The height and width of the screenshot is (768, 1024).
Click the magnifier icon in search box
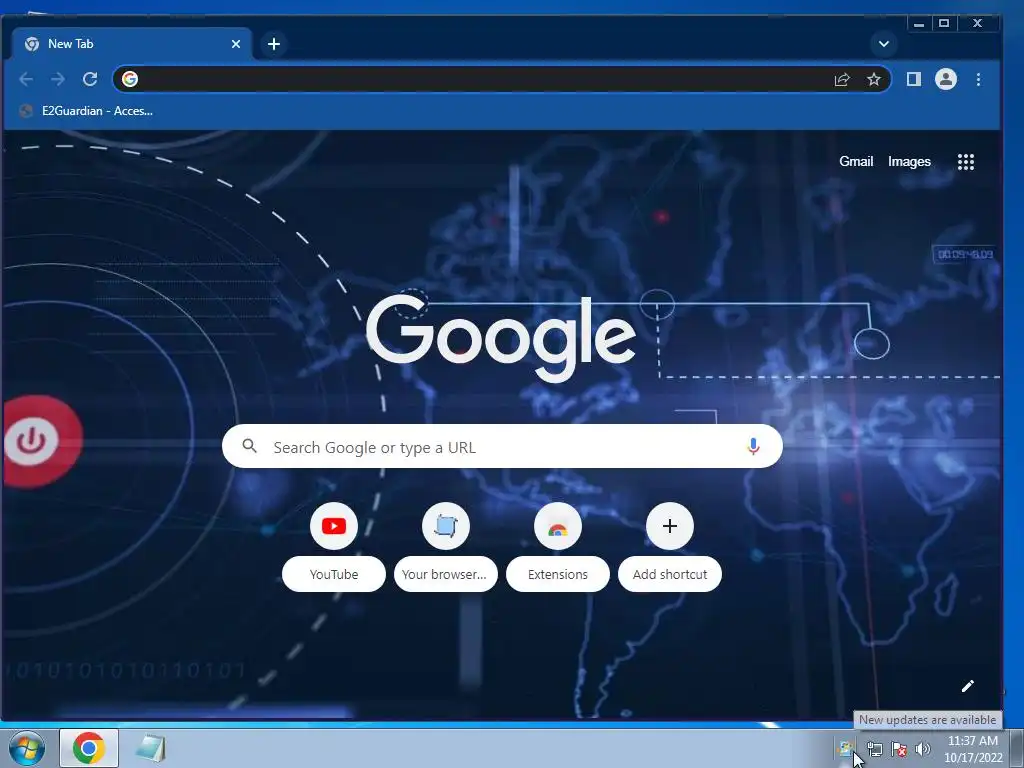pyautogui.click(x=249, y=446)
